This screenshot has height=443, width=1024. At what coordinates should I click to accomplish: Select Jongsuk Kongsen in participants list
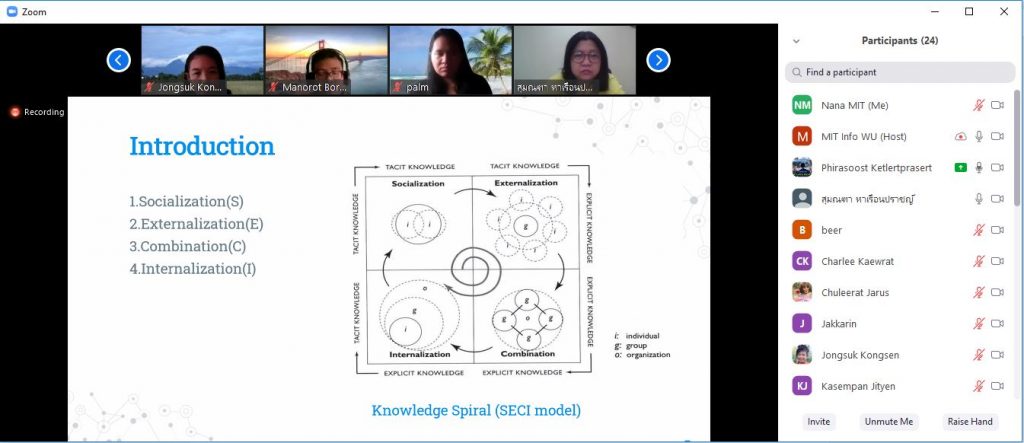pyautogui.click(x=855, y=355)
